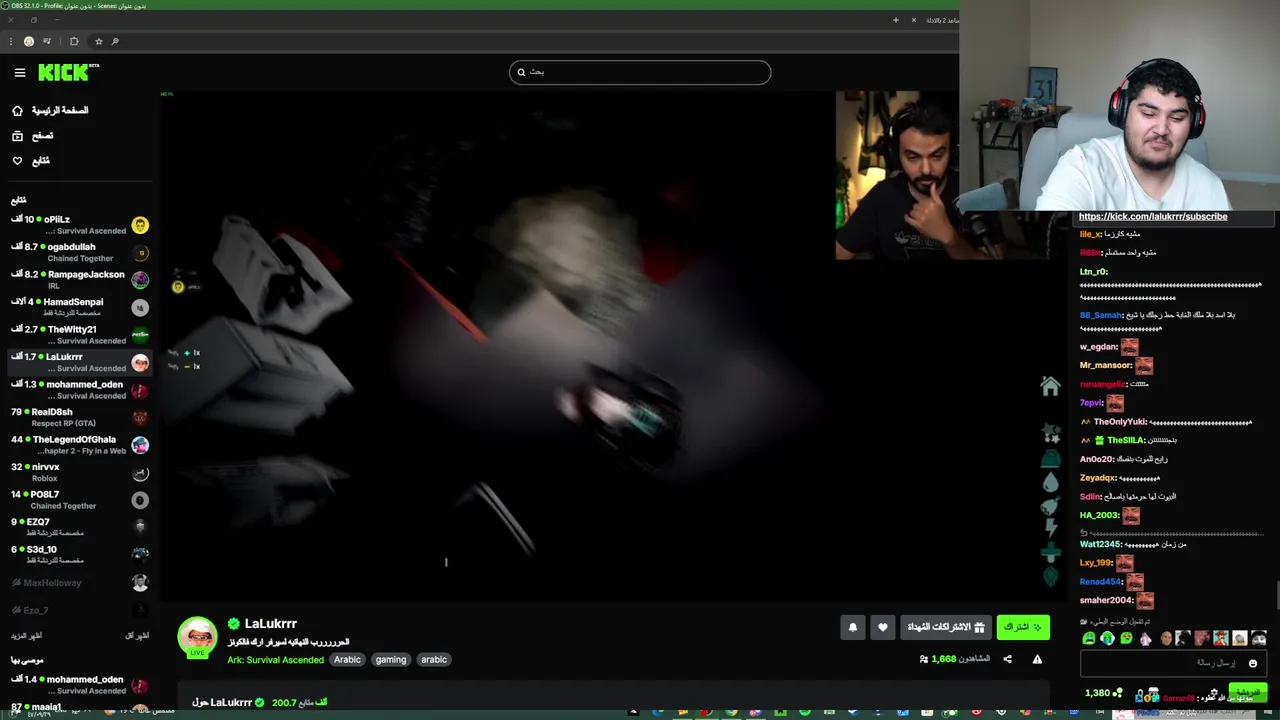Click the KICK logo

pyautogui.click(x=68, y=72)
